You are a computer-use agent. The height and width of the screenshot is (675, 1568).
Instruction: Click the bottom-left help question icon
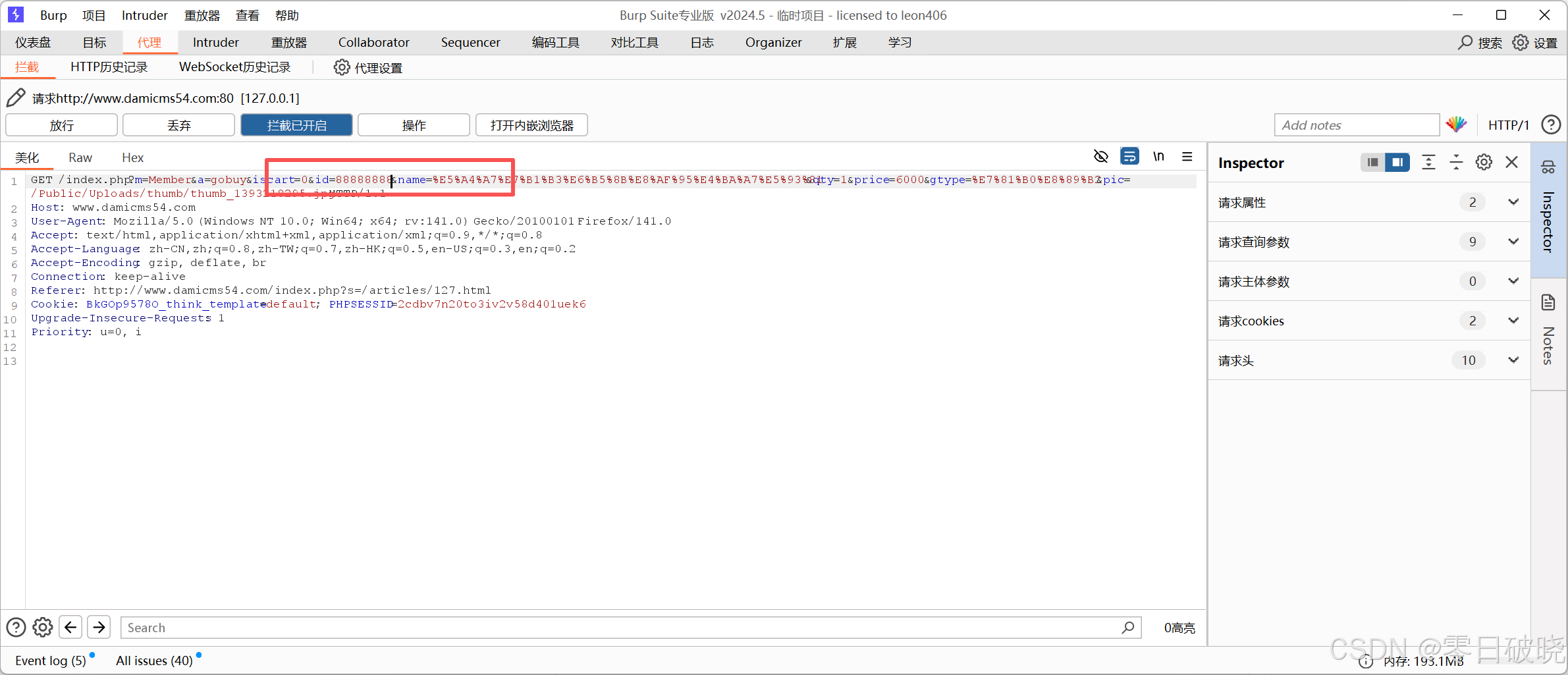16,627
